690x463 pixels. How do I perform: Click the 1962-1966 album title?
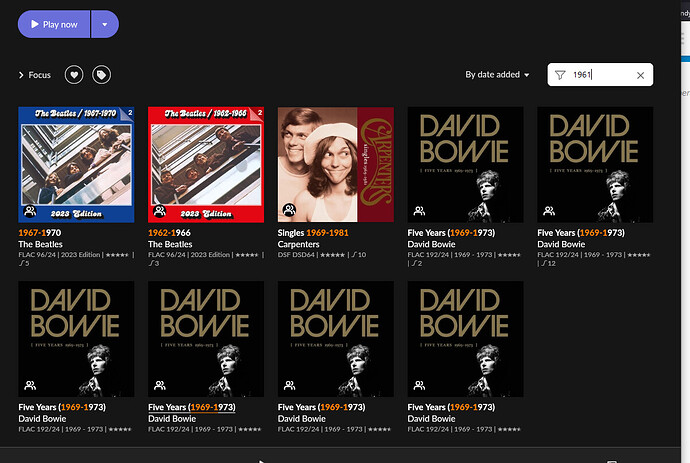click(169, 233)
